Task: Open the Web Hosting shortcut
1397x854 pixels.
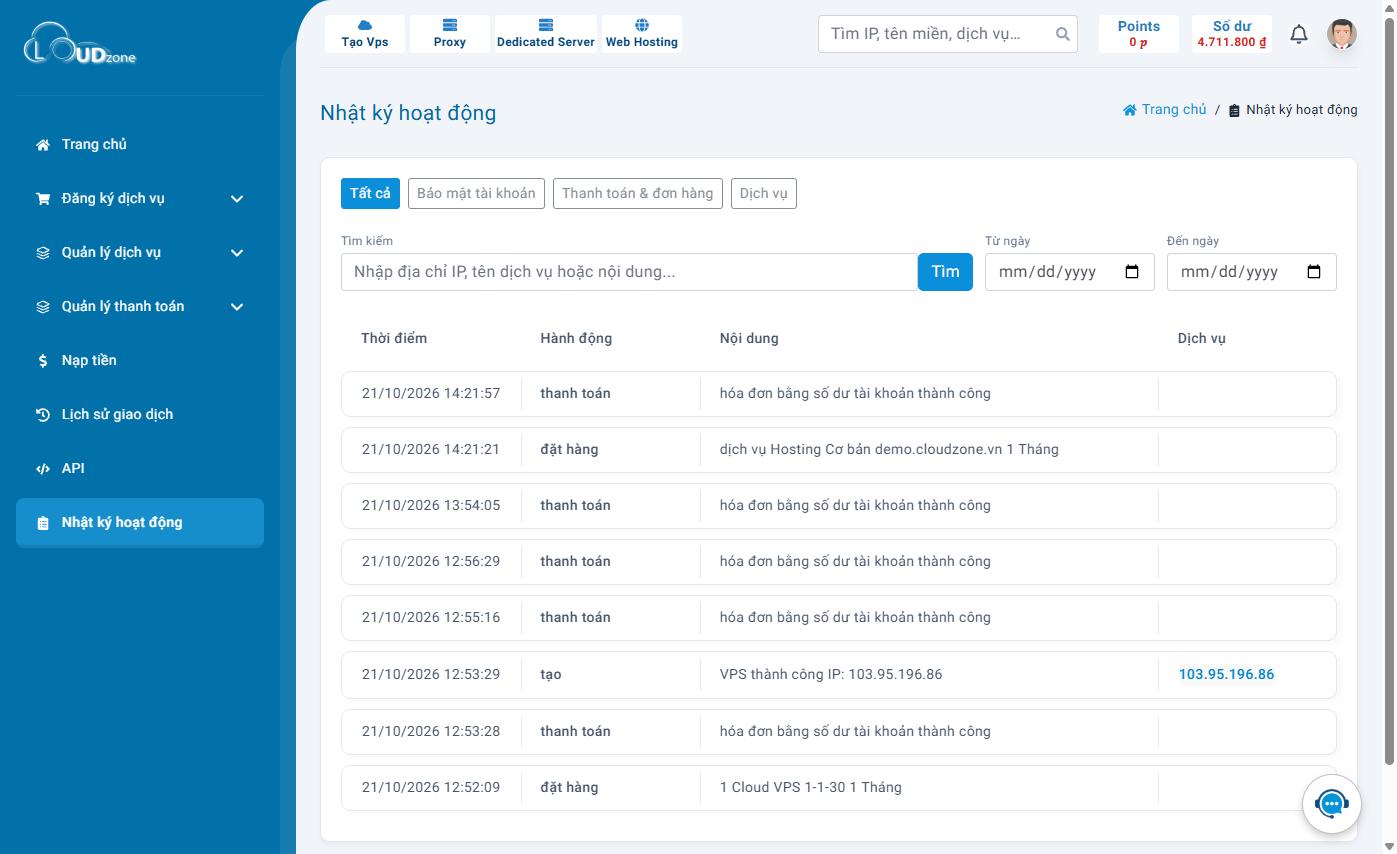Action: pos(642,34)
